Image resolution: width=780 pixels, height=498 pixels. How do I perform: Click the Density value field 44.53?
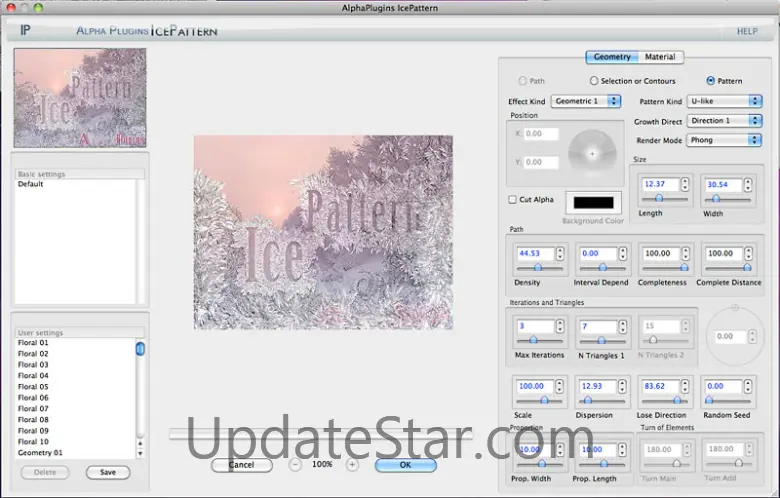pos(535,254)
